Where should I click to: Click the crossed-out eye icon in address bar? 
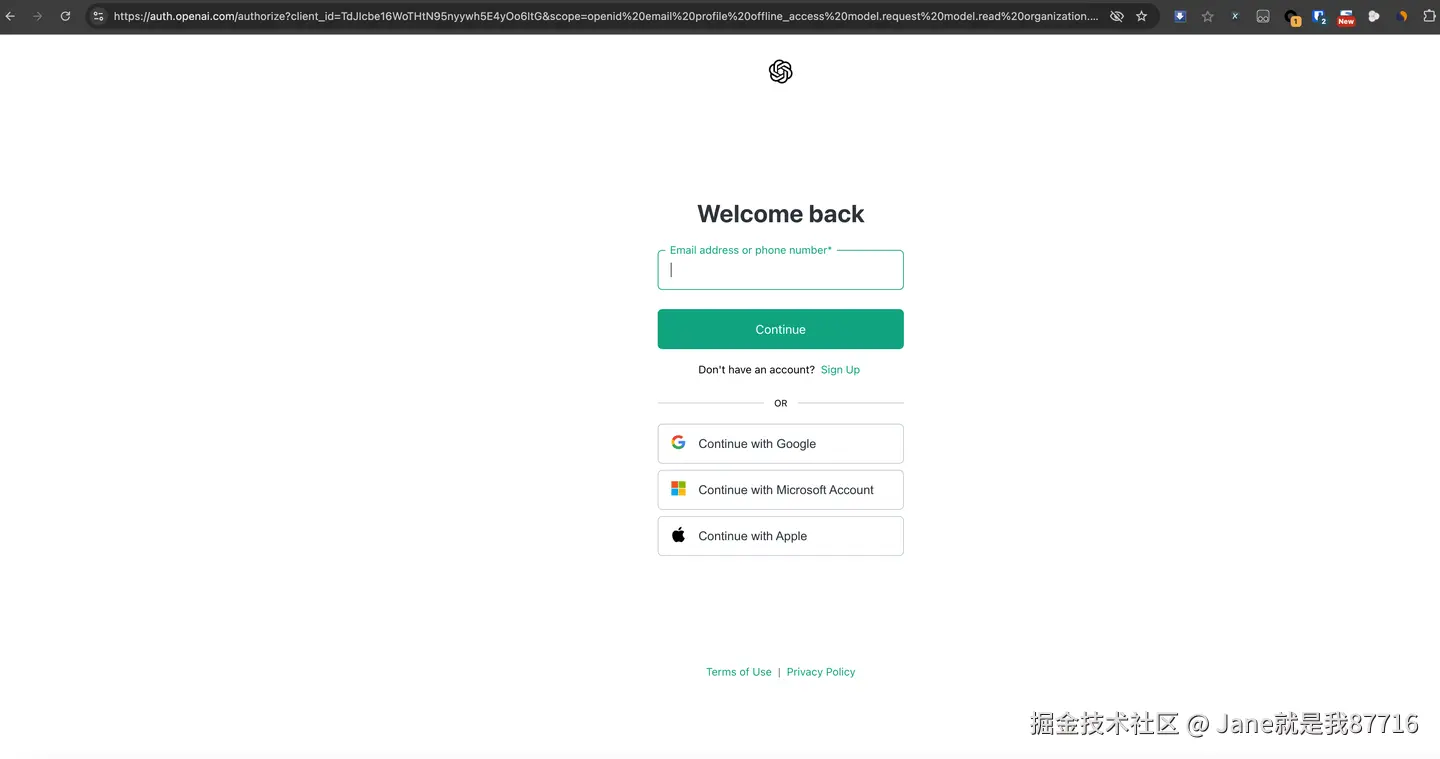tap(1117, 16)
